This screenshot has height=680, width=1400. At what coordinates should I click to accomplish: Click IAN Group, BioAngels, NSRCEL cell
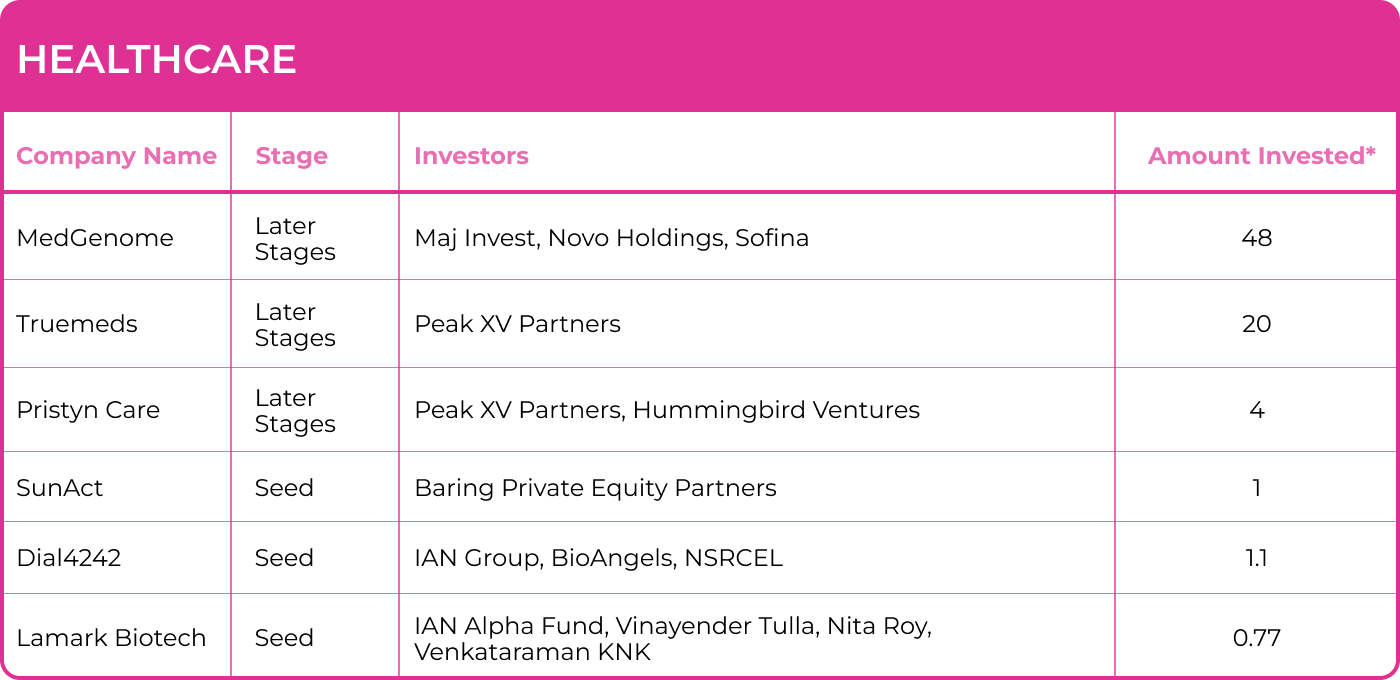tap(598, 558)
